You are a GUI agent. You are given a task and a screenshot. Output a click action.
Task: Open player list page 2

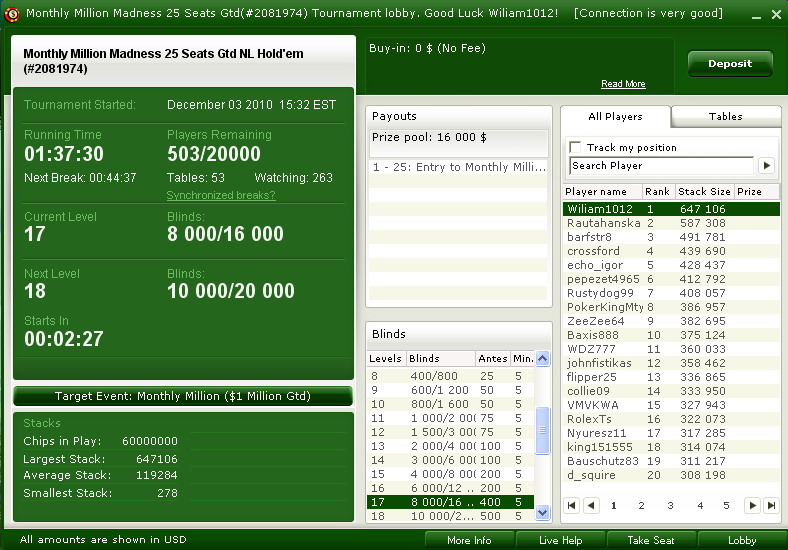coord(641,505)
